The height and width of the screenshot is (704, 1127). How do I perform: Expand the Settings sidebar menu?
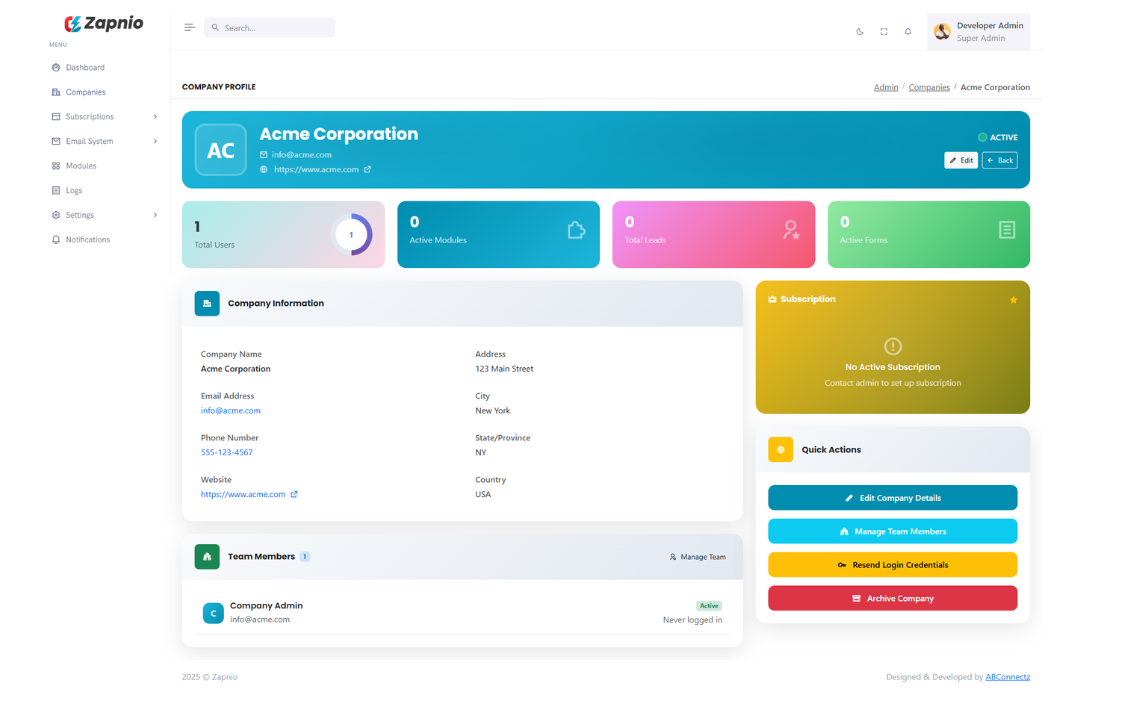[104, 215]
